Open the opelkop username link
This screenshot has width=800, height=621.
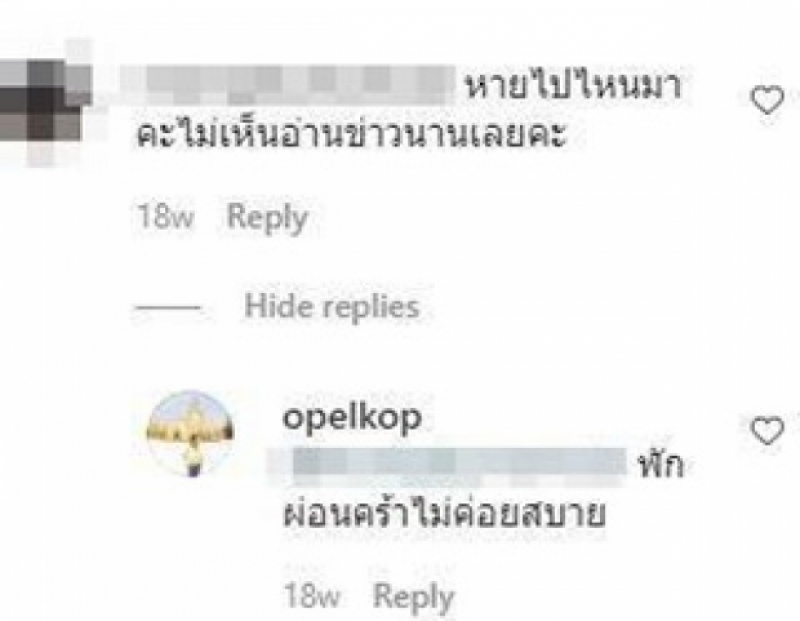tap(352, 417)
